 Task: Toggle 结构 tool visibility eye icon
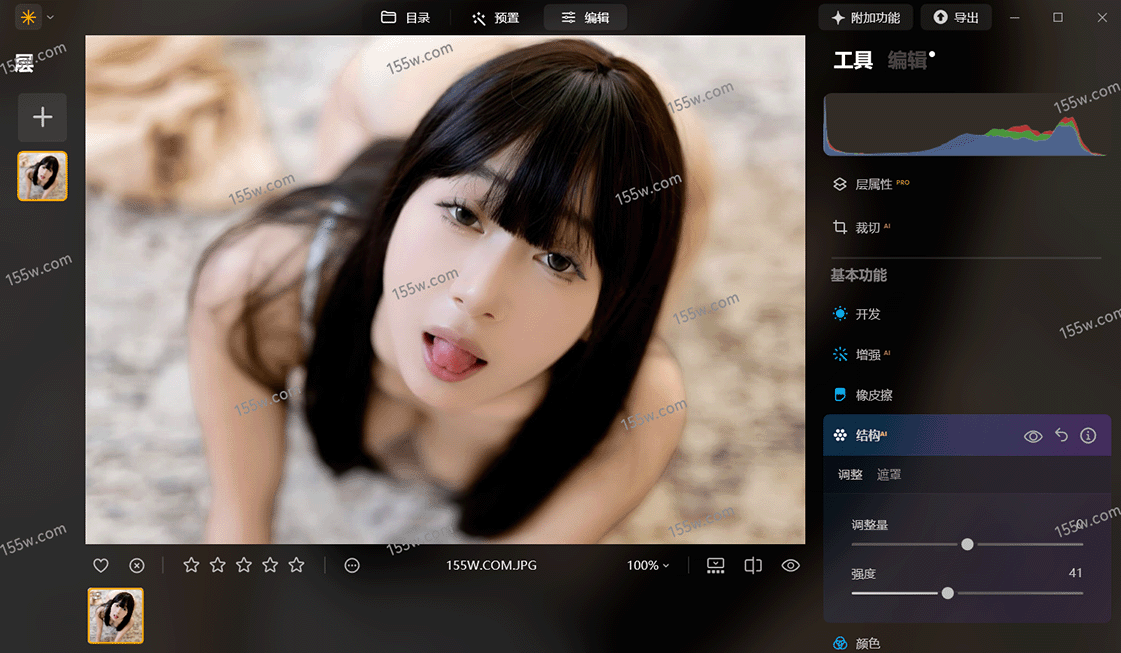1033,436
